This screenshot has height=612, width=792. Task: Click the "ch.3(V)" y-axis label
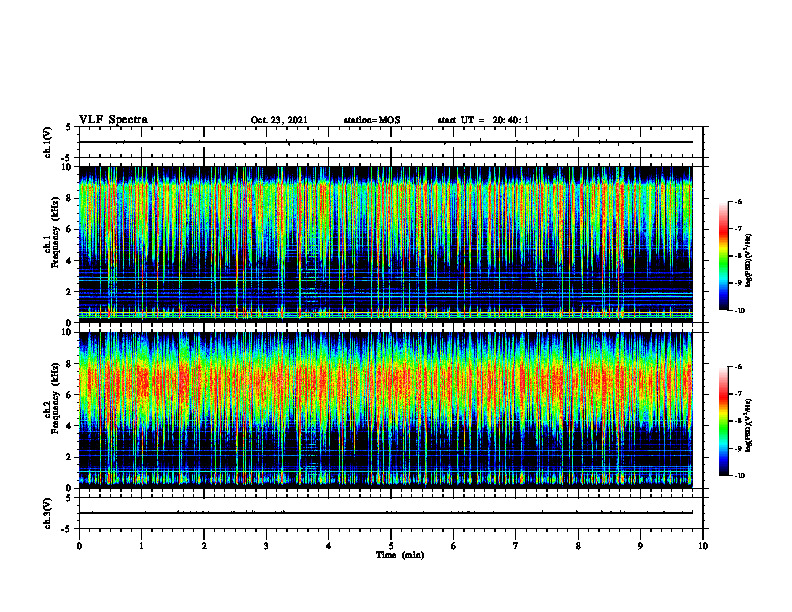47,513
